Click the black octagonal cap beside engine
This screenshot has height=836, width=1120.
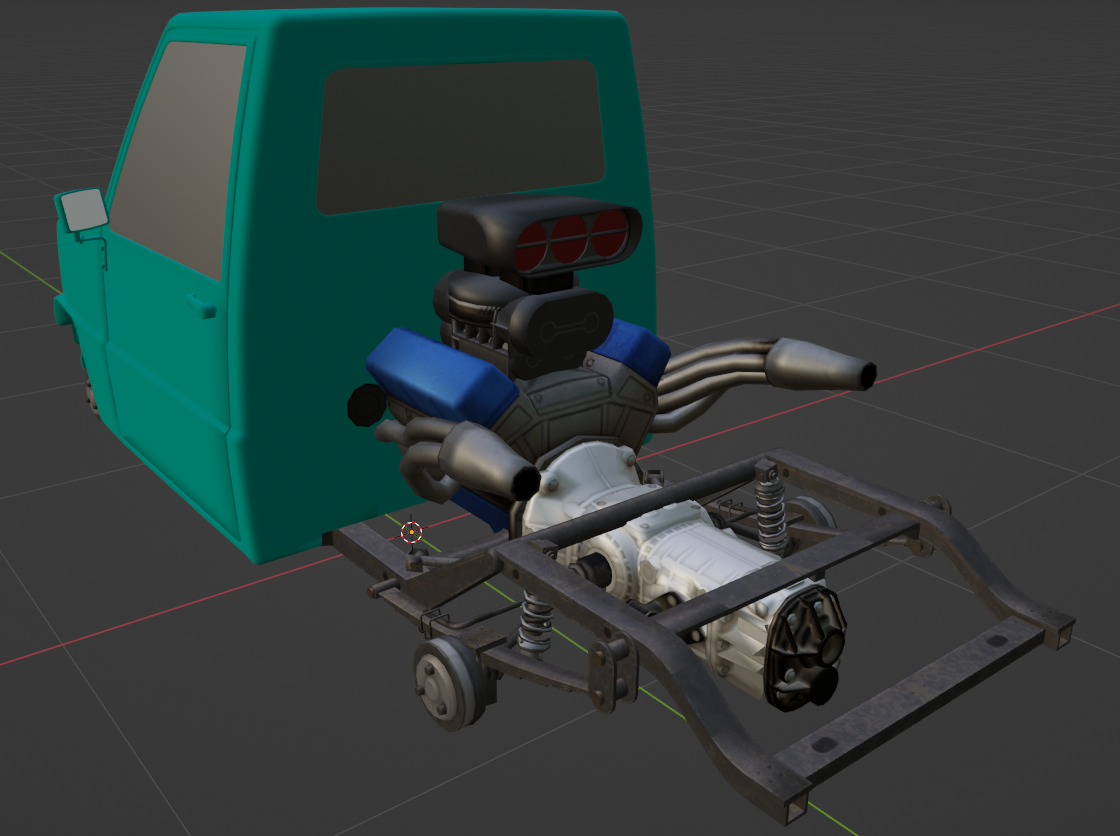click(366, 405)
